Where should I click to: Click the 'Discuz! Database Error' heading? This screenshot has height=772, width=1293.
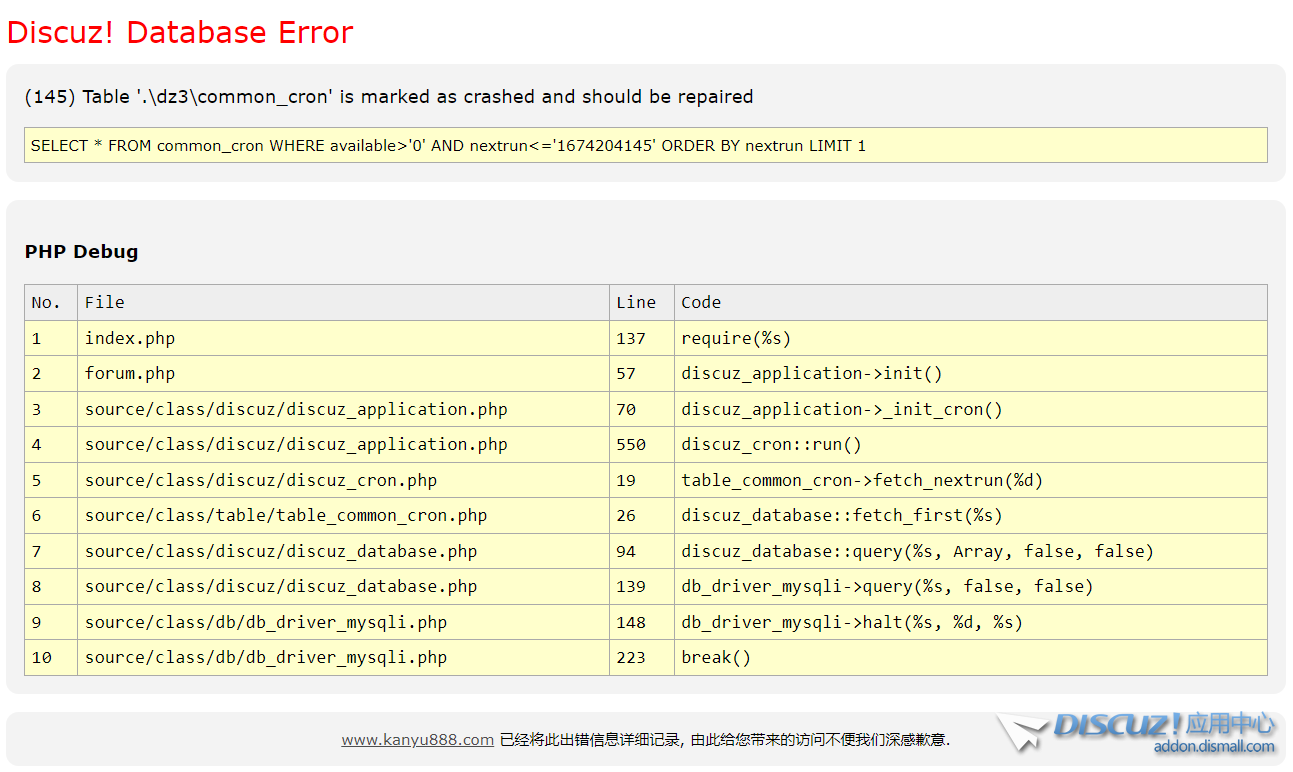tap(180, 32)
